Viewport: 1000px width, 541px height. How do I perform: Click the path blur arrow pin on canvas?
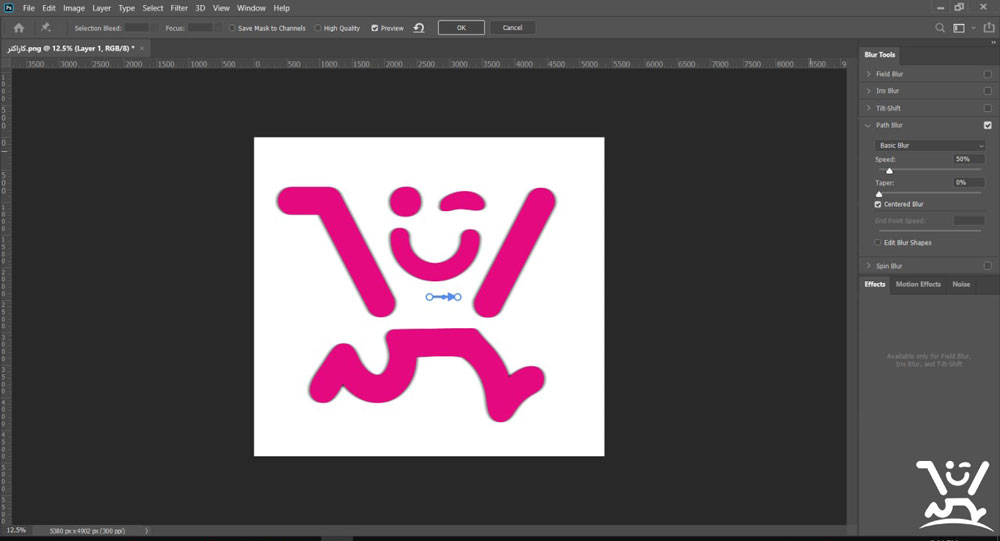pos(444,297)
